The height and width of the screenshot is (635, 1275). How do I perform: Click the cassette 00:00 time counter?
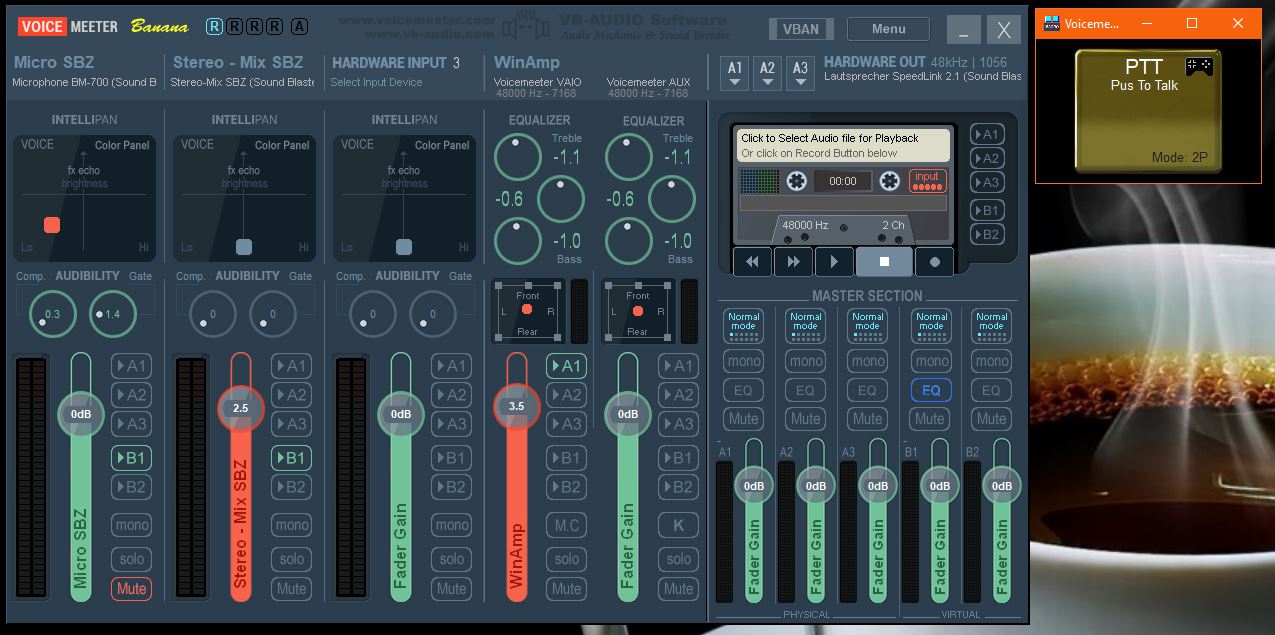coord(843,181)
